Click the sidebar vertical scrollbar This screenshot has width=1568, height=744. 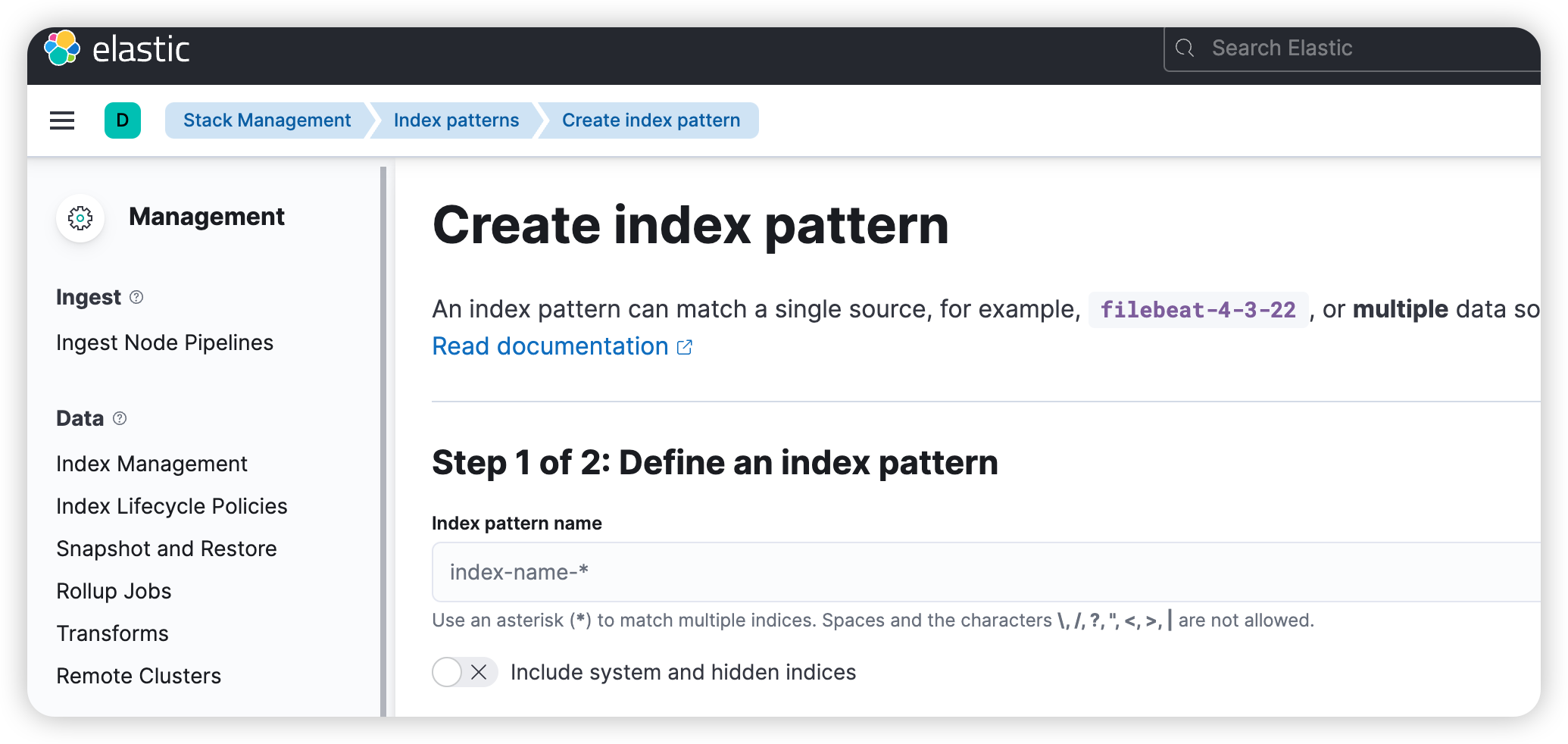point(383,442)
